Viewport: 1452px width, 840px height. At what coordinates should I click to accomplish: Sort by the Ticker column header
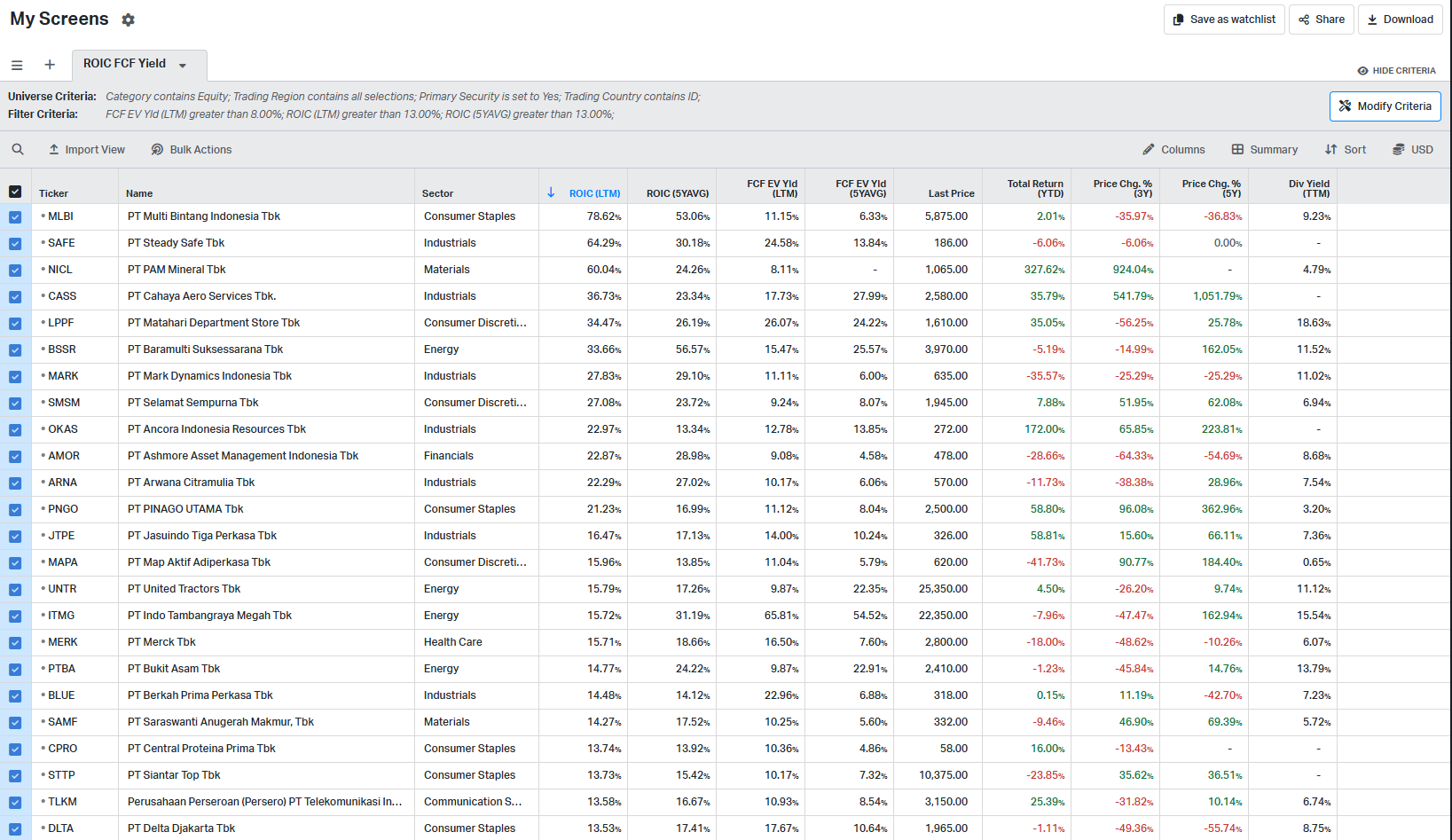[x=53, y=193]
